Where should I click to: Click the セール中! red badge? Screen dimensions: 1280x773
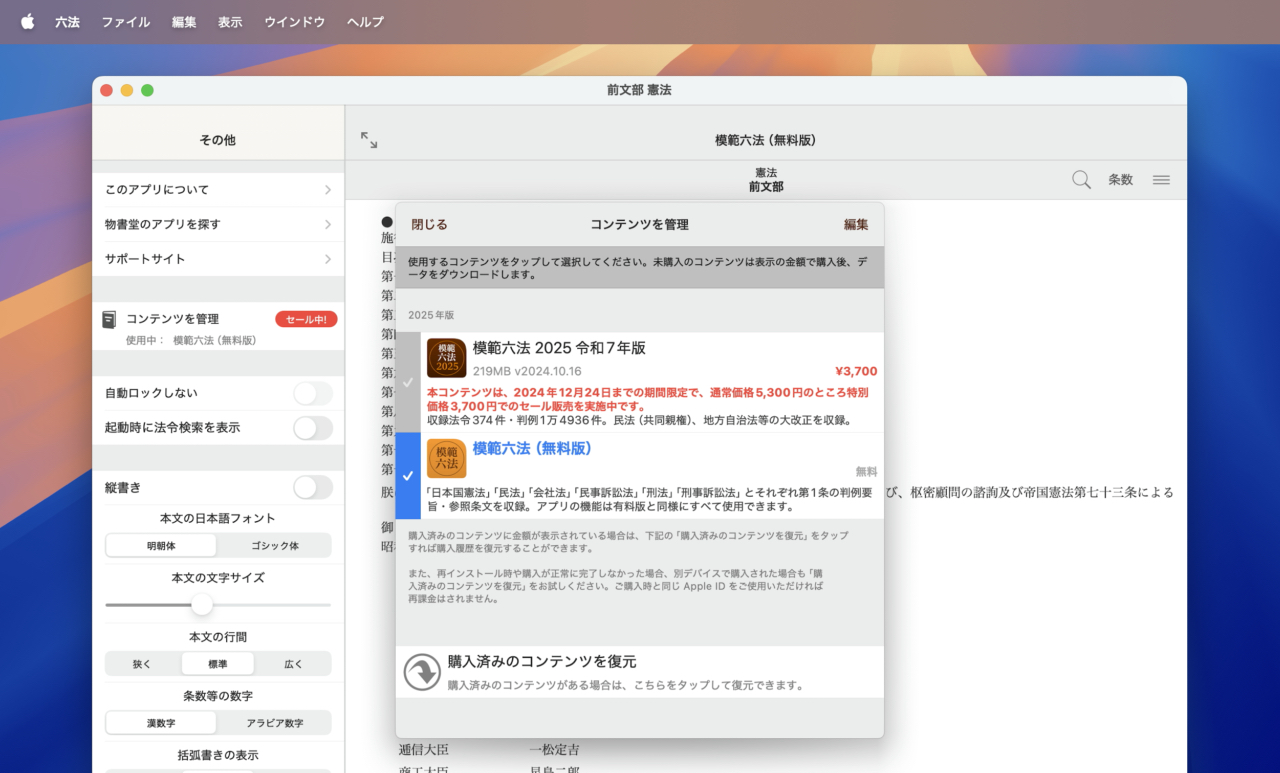point(306,320)
